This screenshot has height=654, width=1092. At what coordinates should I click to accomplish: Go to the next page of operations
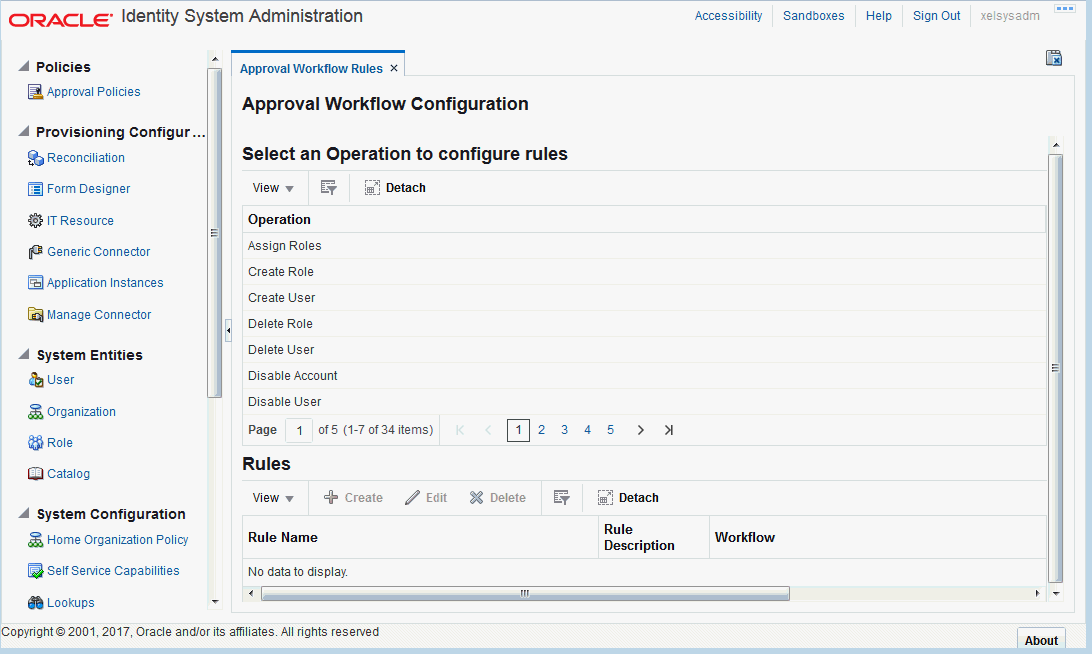(640, 430)
